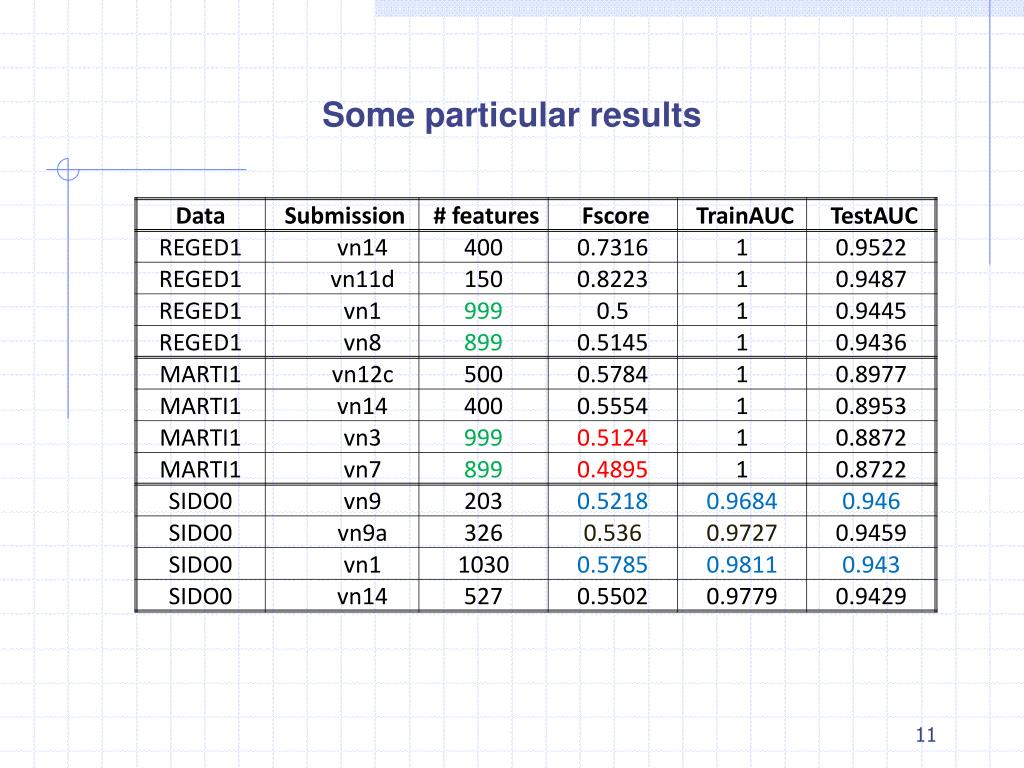The height and width of the screenshot is (768, 1024).
Task: Click the red Fscore value 0.5124
Action: point(613,438)
